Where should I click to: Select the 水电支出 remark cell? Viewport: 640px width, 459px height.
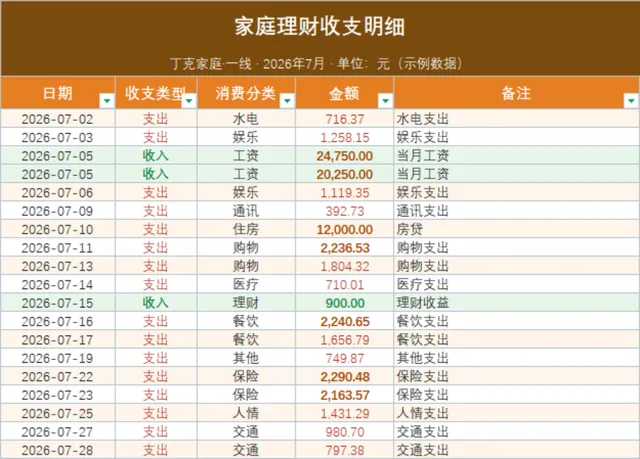click(x=516, y=119)
